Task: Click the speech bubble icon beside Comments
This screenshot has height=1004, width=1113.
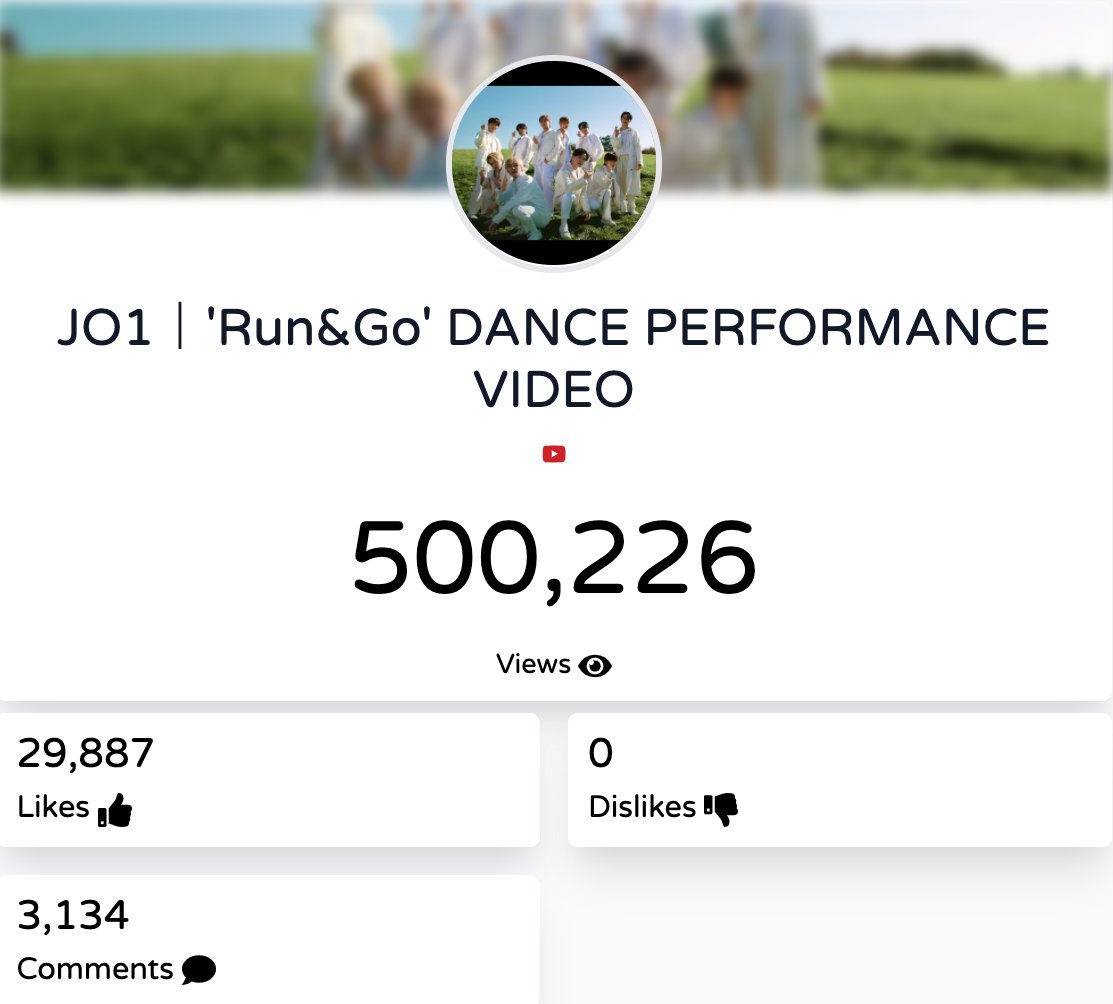Action: click(x=199, y=970)
